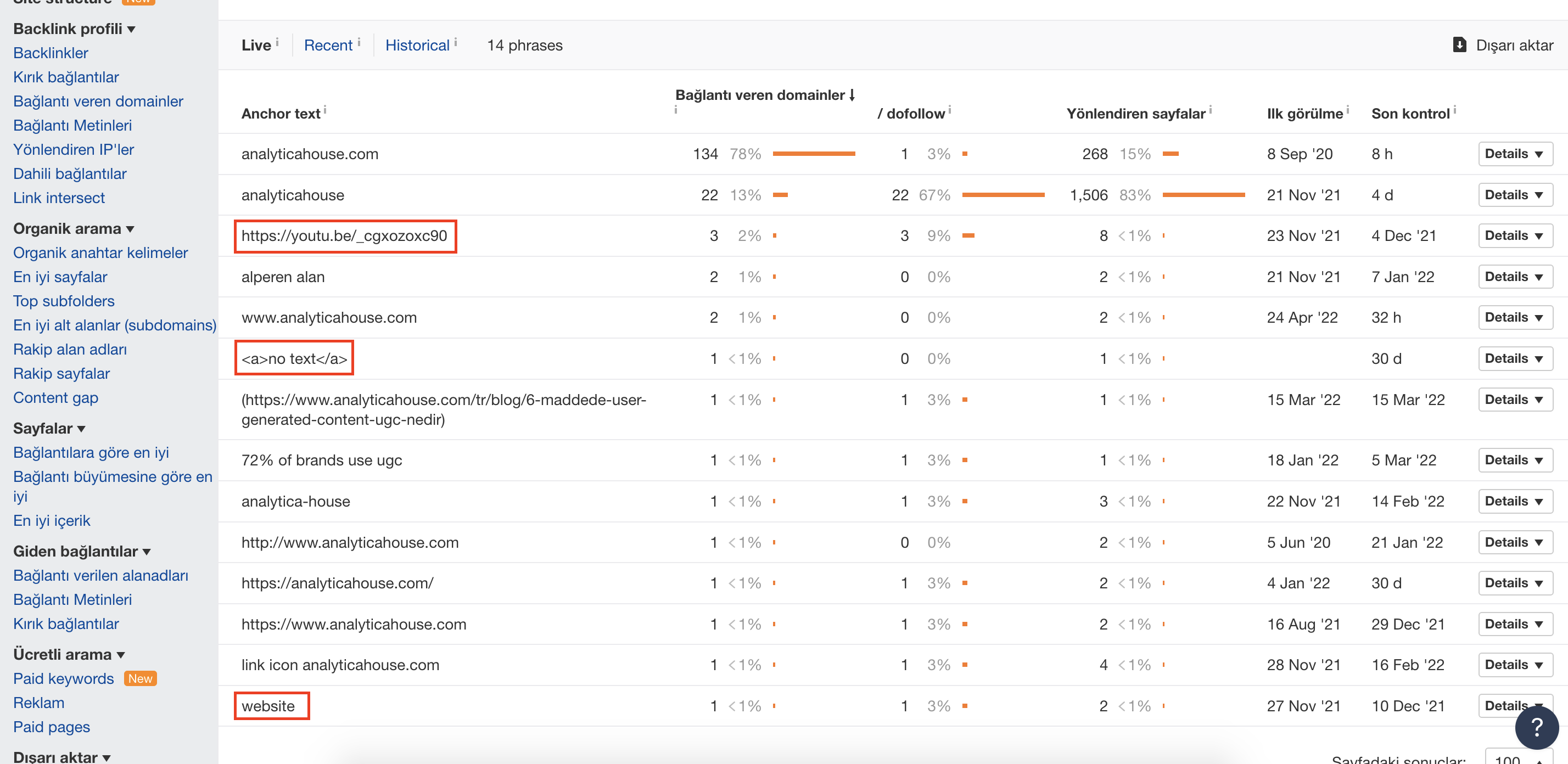Open the help question mark bubble

coord(1536,727)
